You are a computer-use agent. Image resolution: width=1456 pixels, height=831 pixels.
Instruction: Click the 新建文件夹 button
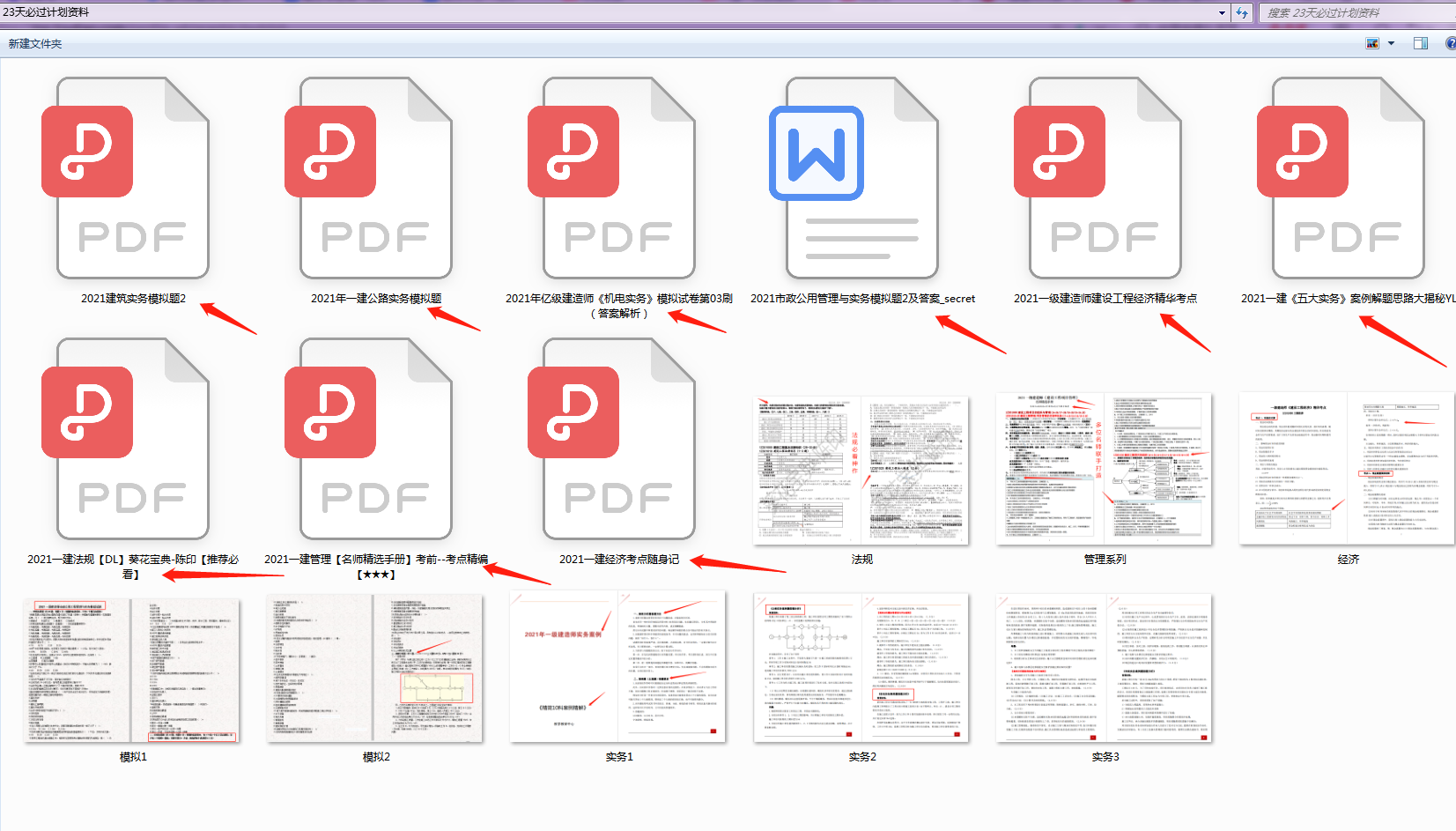click(x=35, y=43)
